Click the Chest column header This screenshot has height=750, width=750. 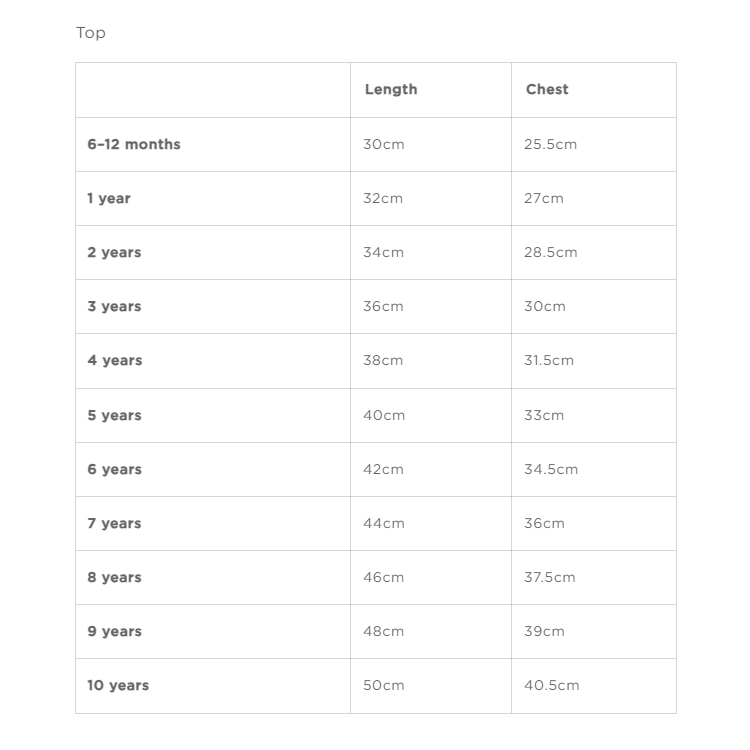[547, 89]
